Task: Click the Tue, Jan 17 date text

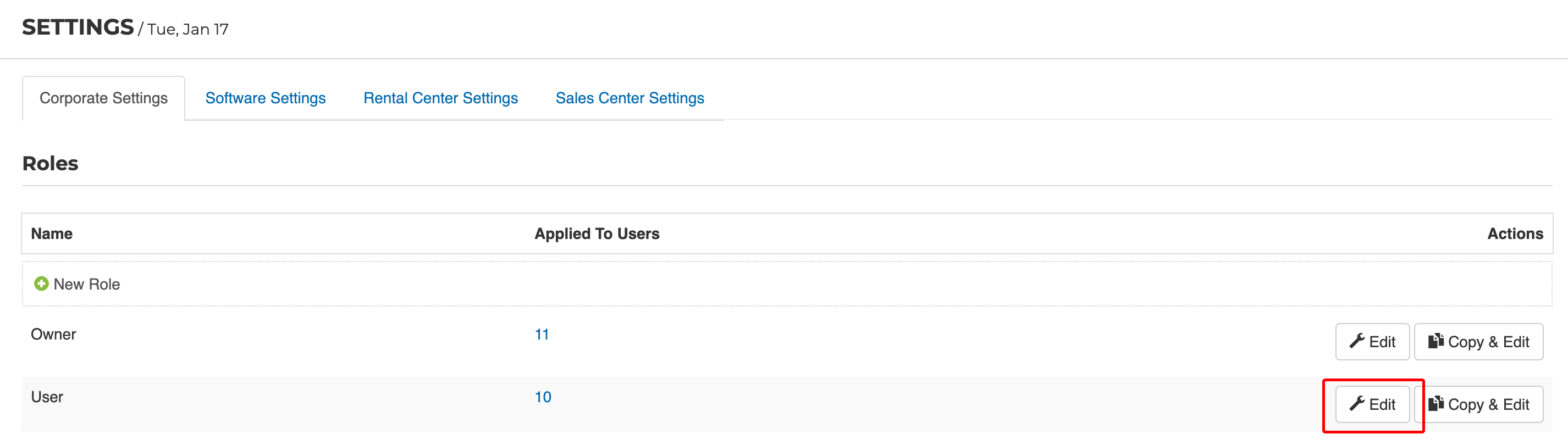Action: (188, 29)
